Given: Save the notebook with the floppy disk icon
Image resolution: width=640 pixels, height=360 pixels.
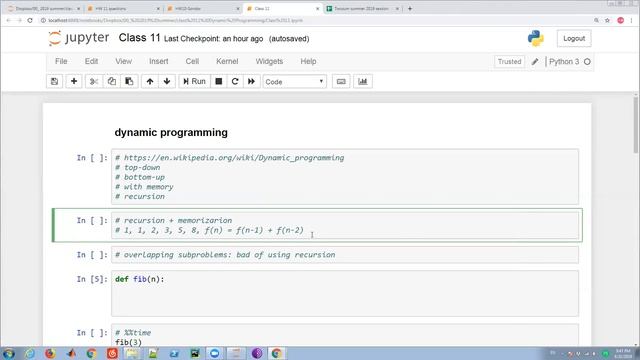Looking at the screenshot, I should [x=54, y=81].
